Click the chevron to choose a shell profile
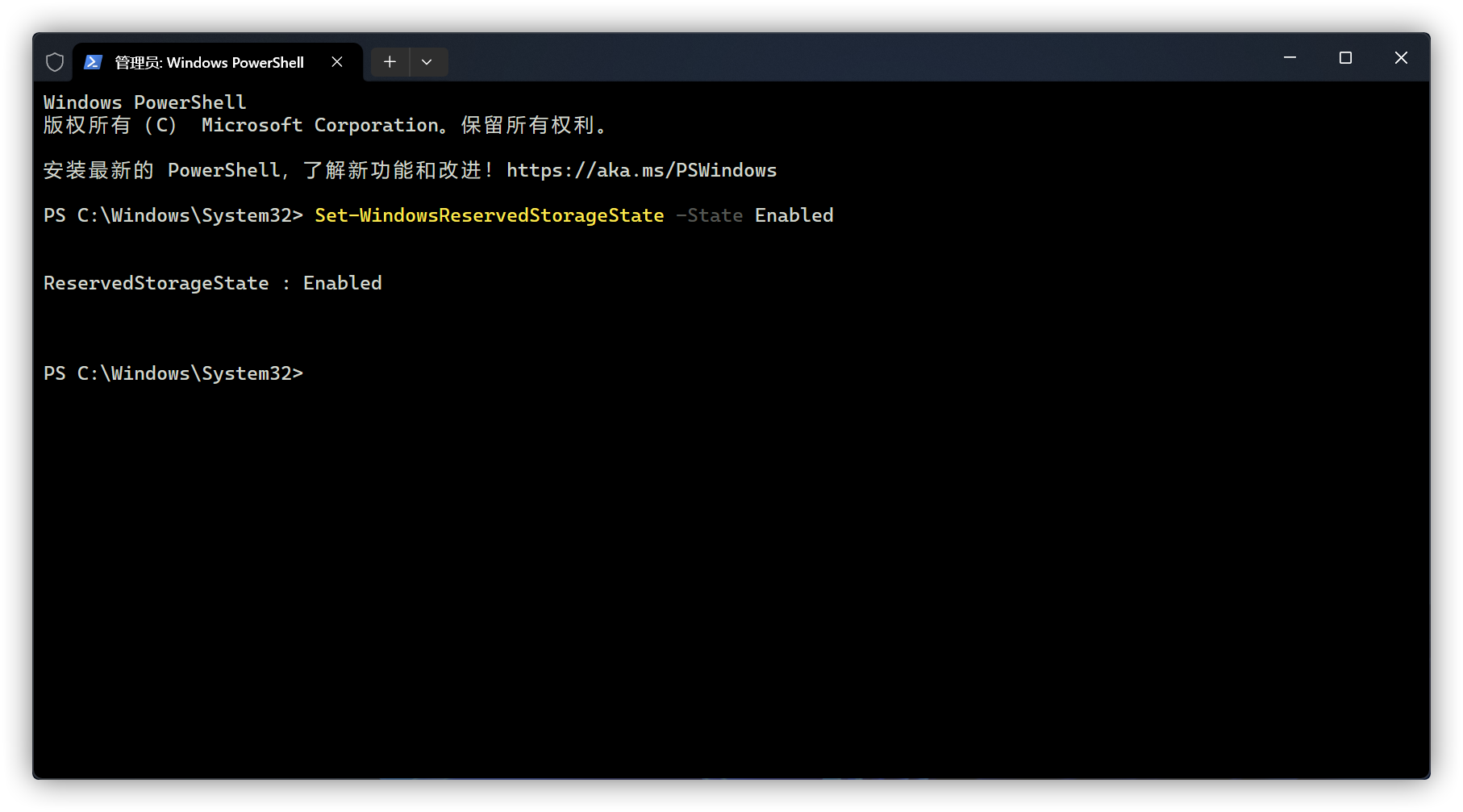1463x812 pixels. tap(427, 61)
